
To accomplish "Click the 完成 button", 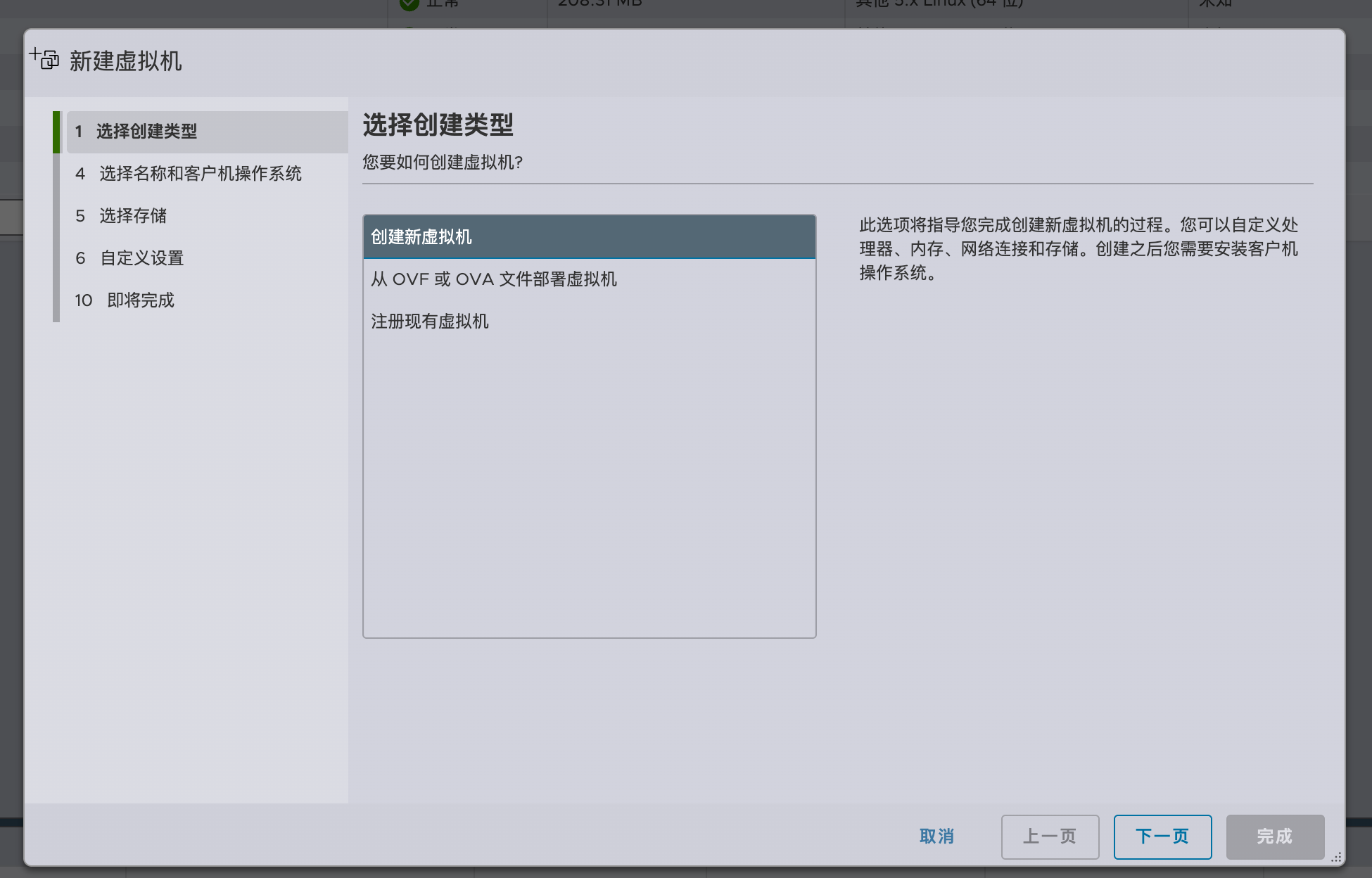I will coord(1274,836).
